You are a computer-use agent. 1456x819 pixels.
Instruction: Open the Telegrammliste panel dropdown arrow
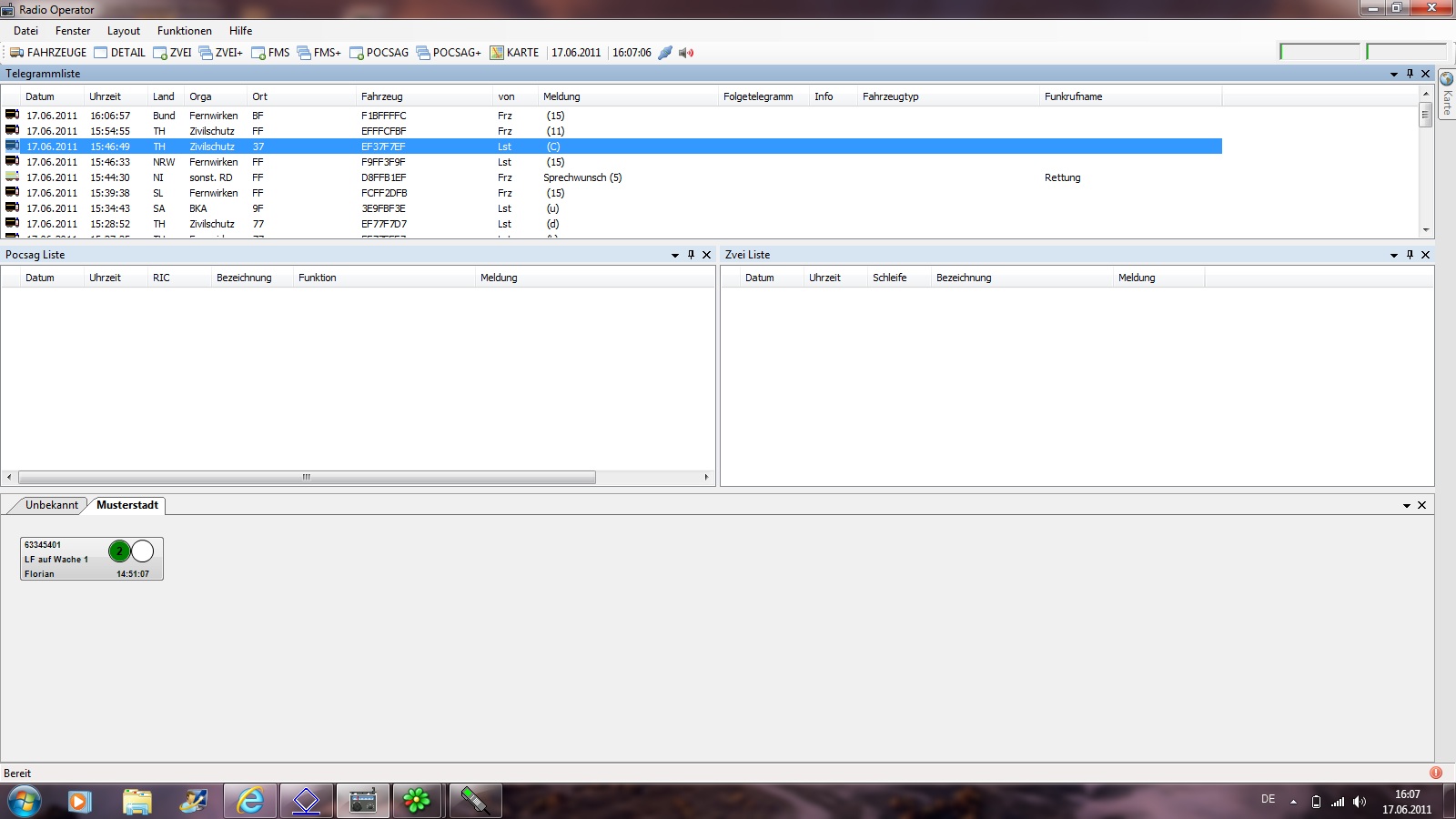1394,74
